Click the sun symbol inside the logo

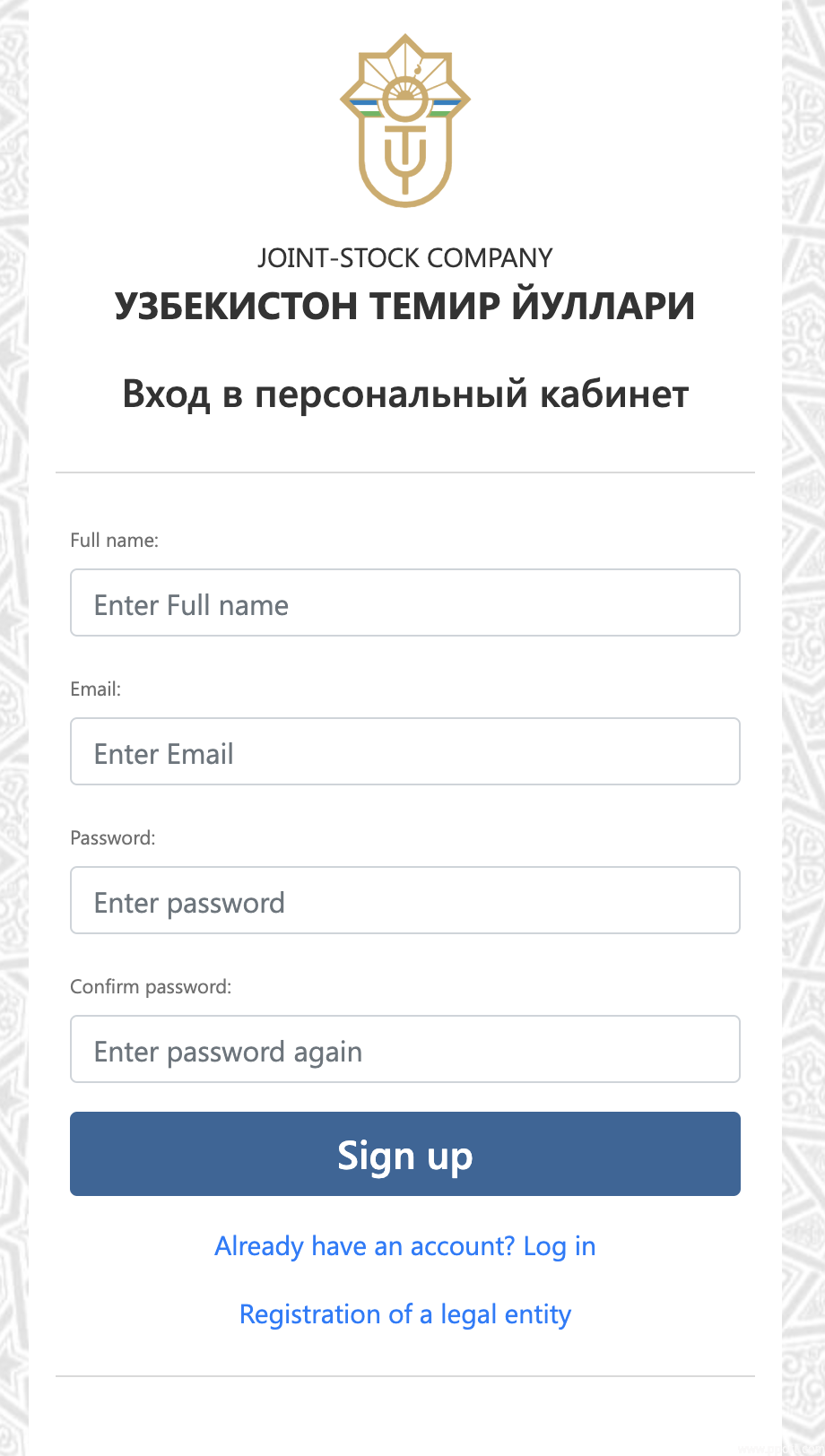405,97
